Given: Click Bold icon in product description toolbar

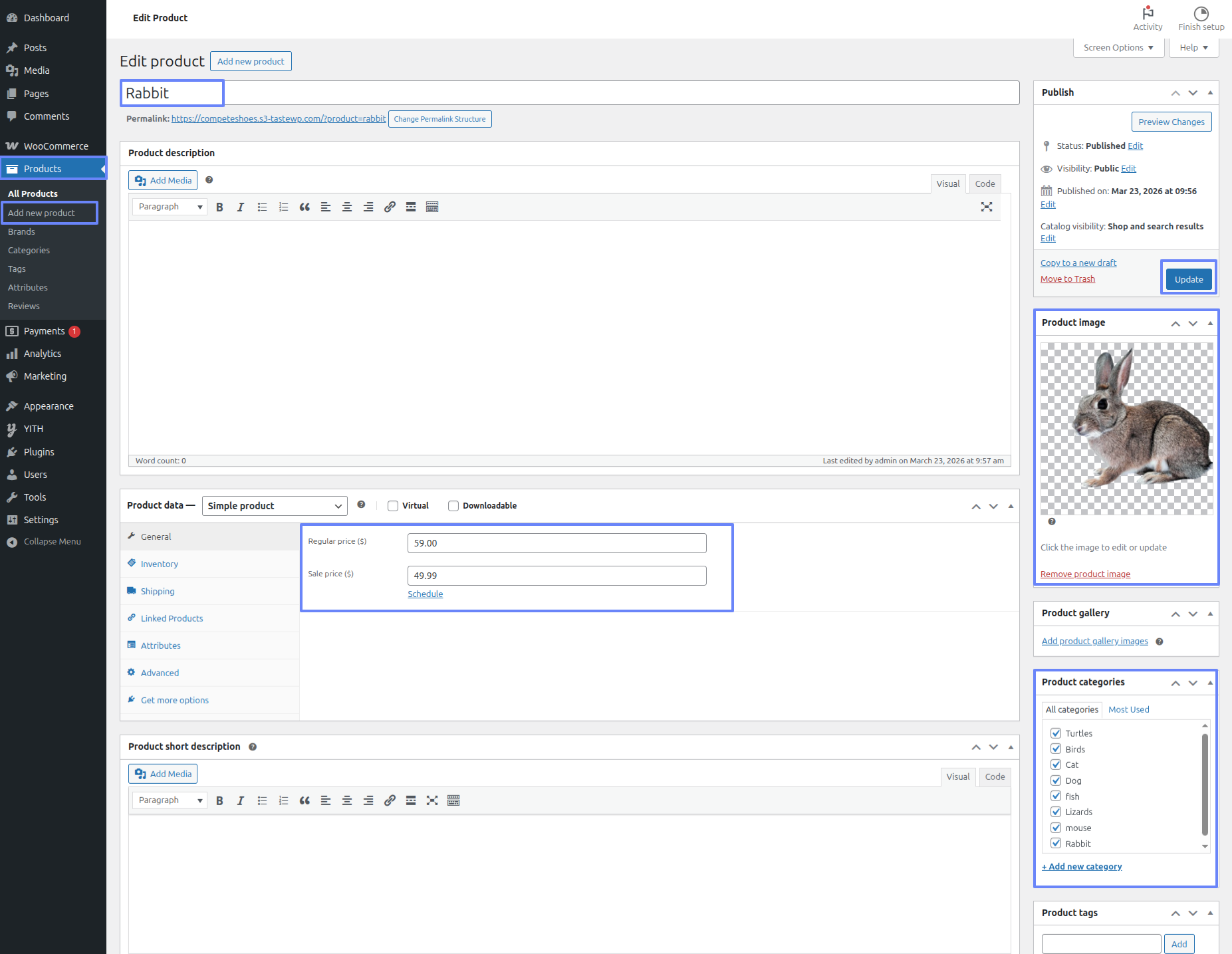Looking at the screenshot, I should (x=219, y=207).
